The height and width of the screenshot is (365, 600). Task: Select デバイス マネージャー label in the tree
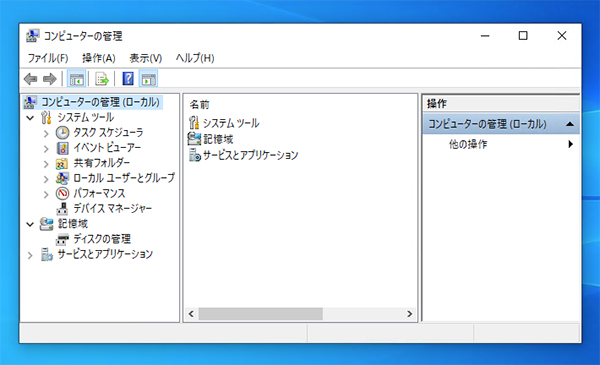point(112,209)
